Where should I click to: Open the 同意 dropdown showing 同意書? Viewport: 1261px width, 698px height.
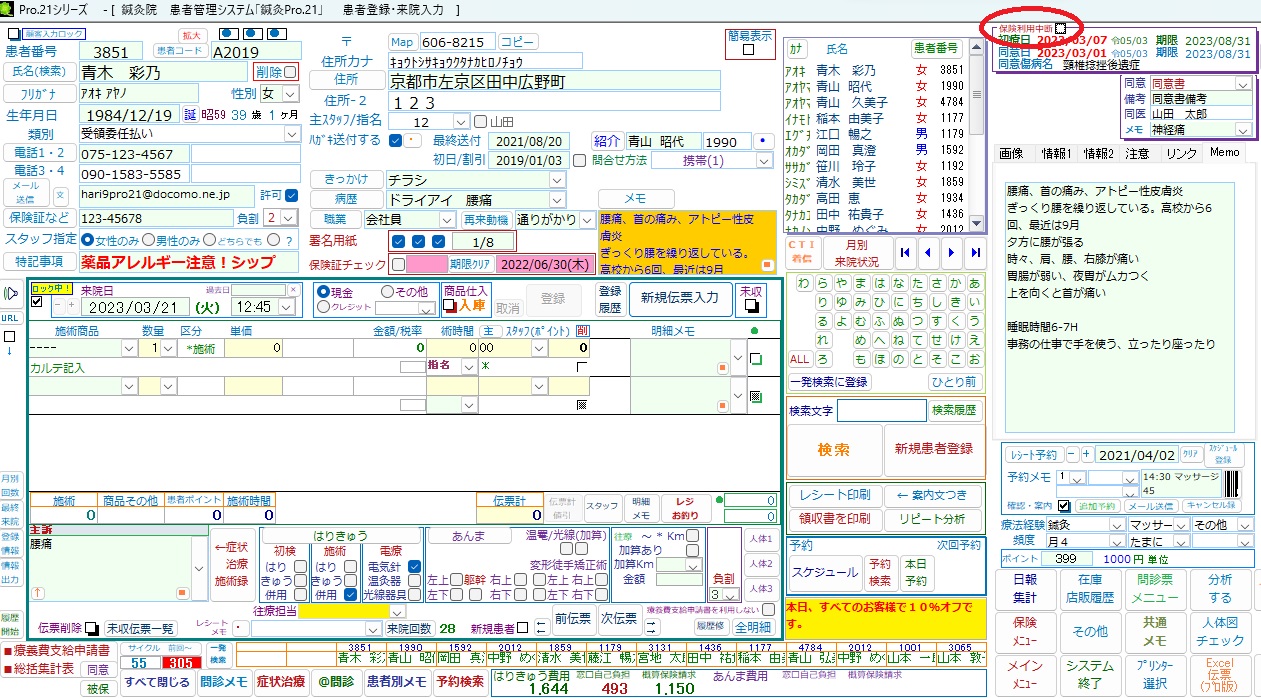[1244, 84]
